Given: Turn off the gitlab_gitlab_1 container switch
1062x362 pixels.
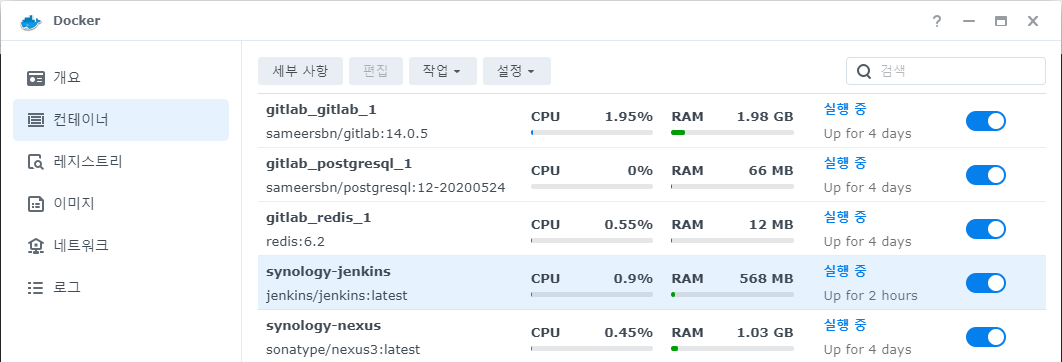Looking at the screenshot, I should tap(985, 121).
